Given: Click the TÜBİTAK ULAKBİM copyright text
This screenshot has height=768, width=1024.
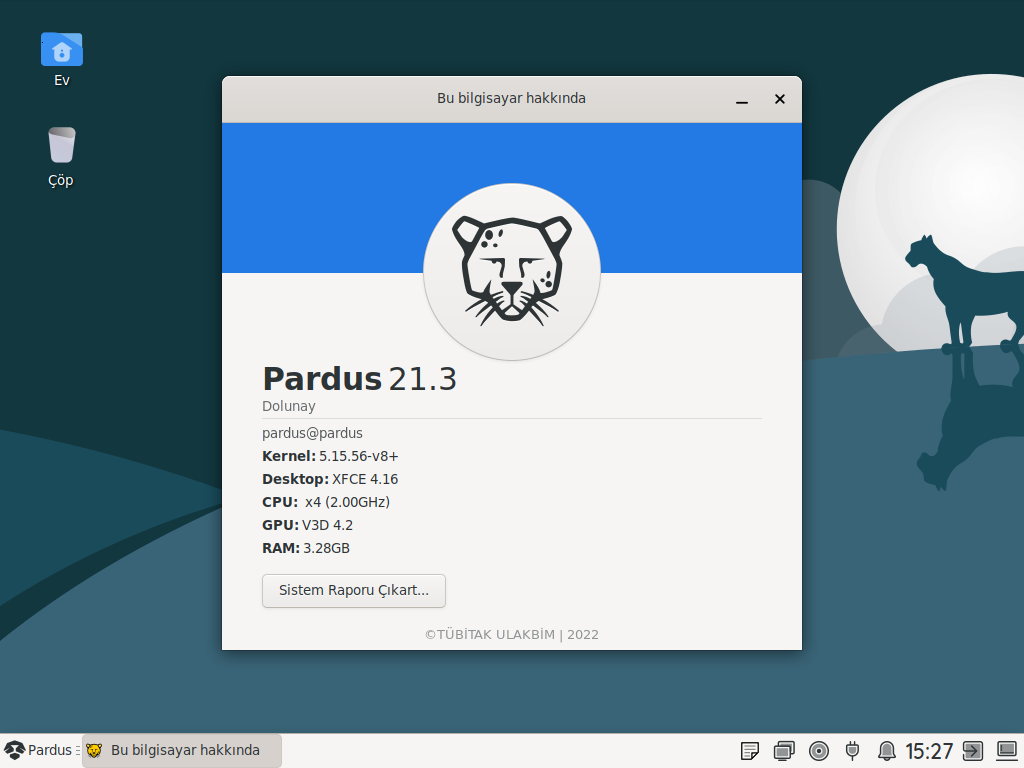Looking at the screenshot, I should (x=511, y=634).
